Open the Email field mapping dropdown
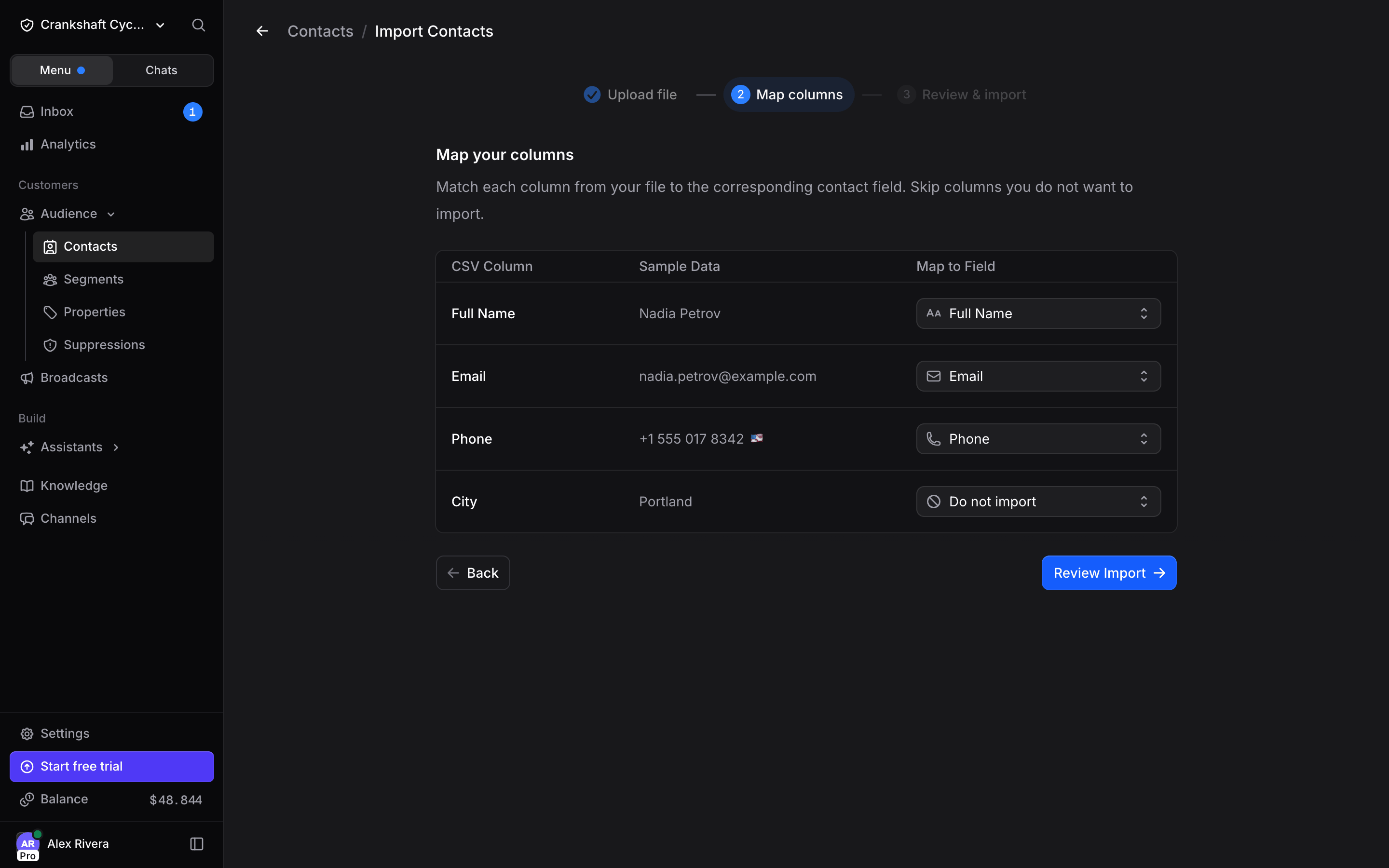1389x868 pixels. point(1038,376)
